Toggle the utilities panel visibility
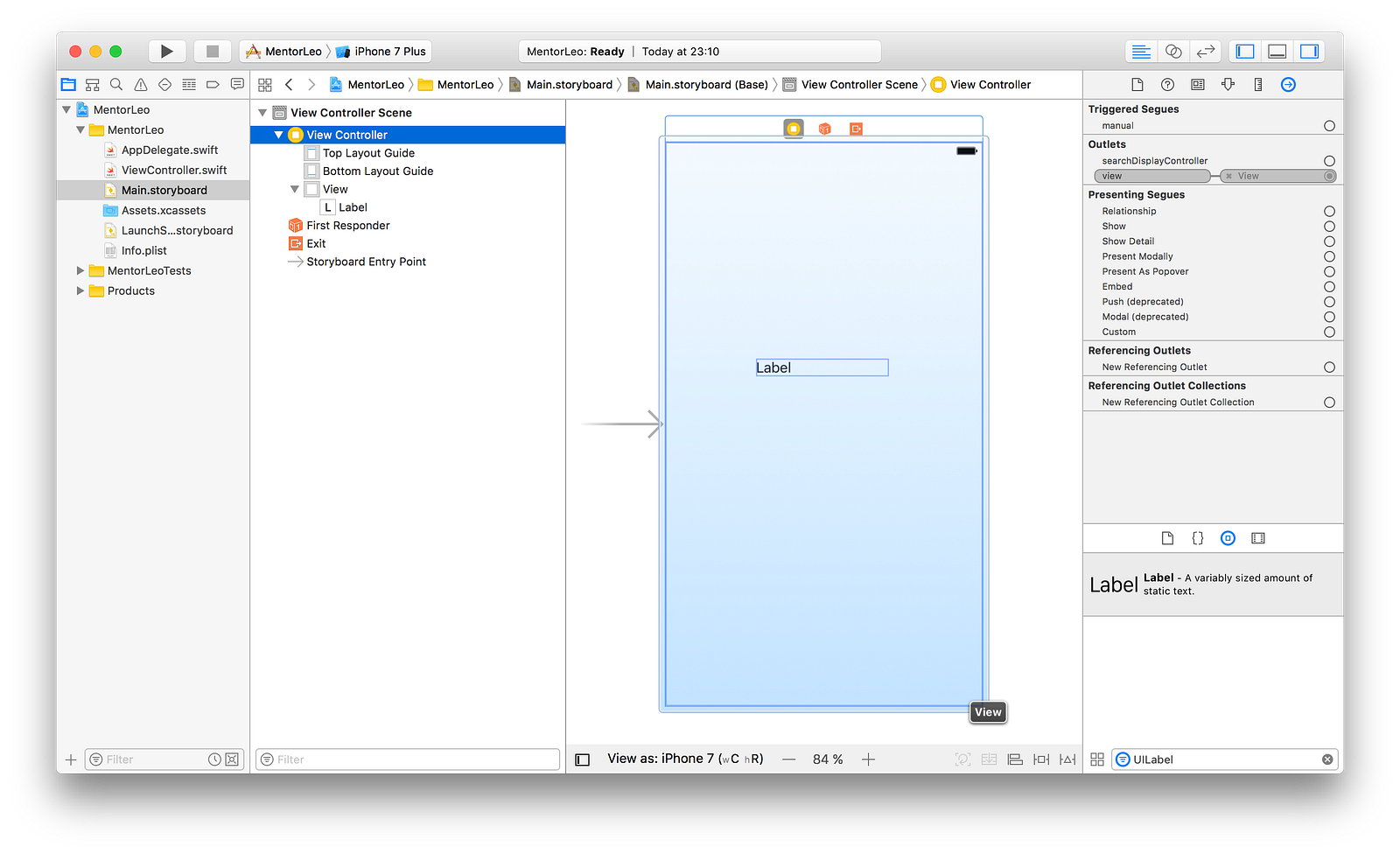The width and height of the screenshot is (1400, 854). pyautogui.click(x=1310, y=52)
